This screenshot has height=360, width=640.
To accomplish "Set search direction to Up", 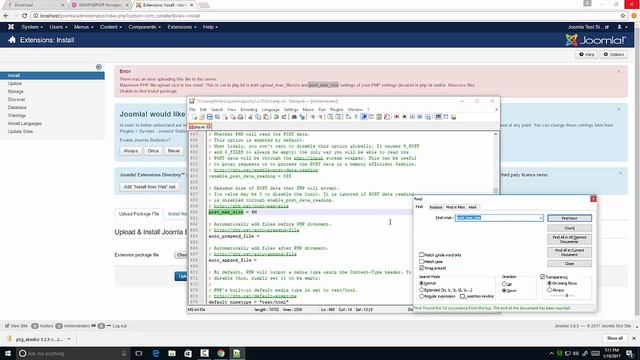I will click(x=504, y=284).
